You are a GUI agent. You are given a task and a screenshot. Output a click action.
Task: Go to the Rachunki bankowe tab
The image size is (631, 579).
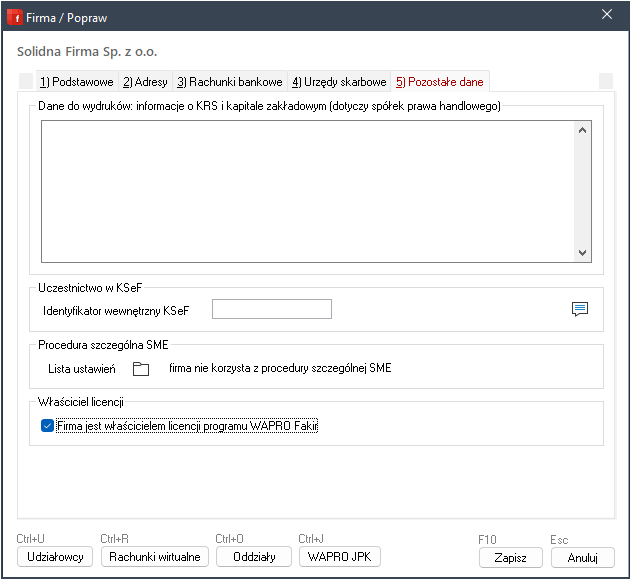coord(229,82)
